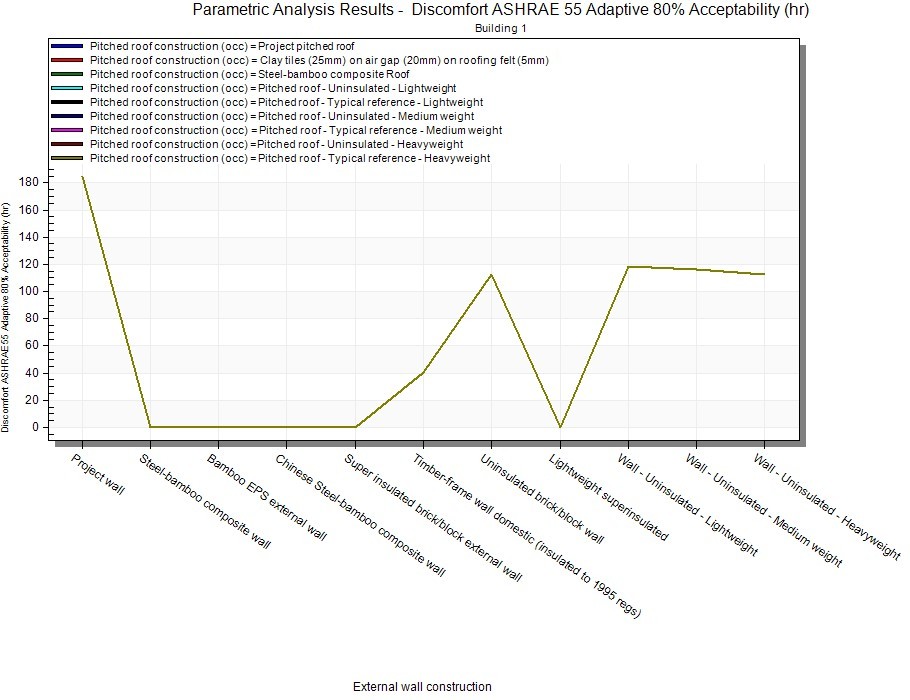This screenshot has height=700, width=910.
Task: Select the Project wall axis label
Action: tap(98, 474)
